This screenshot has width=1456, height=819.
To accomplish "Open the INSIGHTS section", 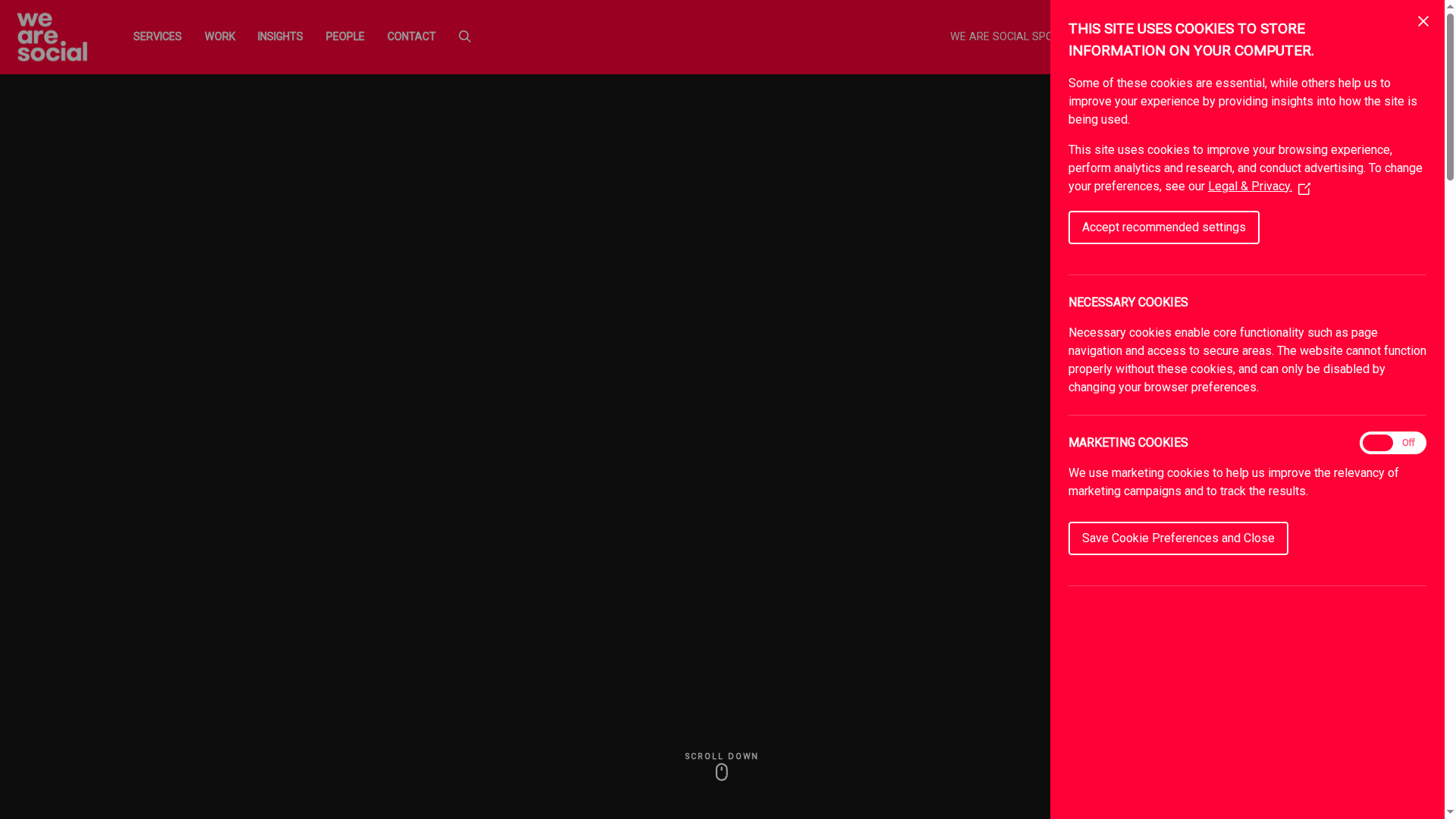I will point(280,36).
